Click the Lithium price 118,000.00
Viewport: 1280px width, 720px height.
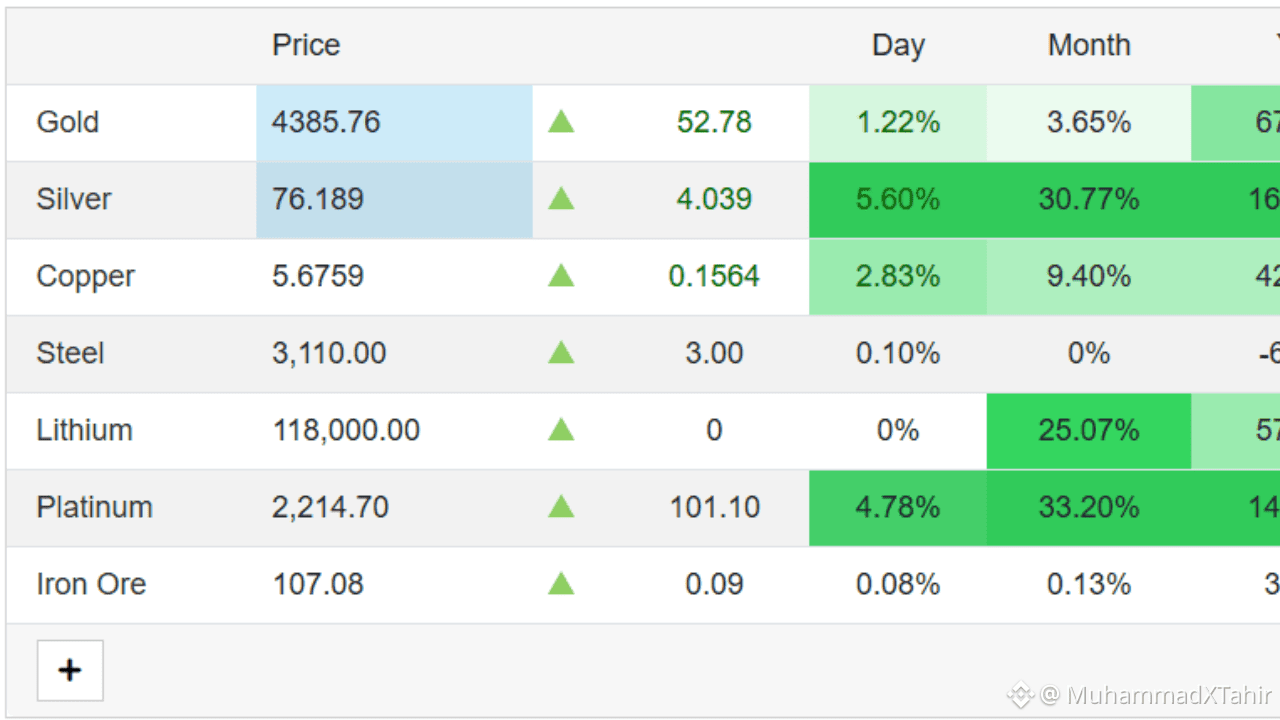[x=346, y=430]
